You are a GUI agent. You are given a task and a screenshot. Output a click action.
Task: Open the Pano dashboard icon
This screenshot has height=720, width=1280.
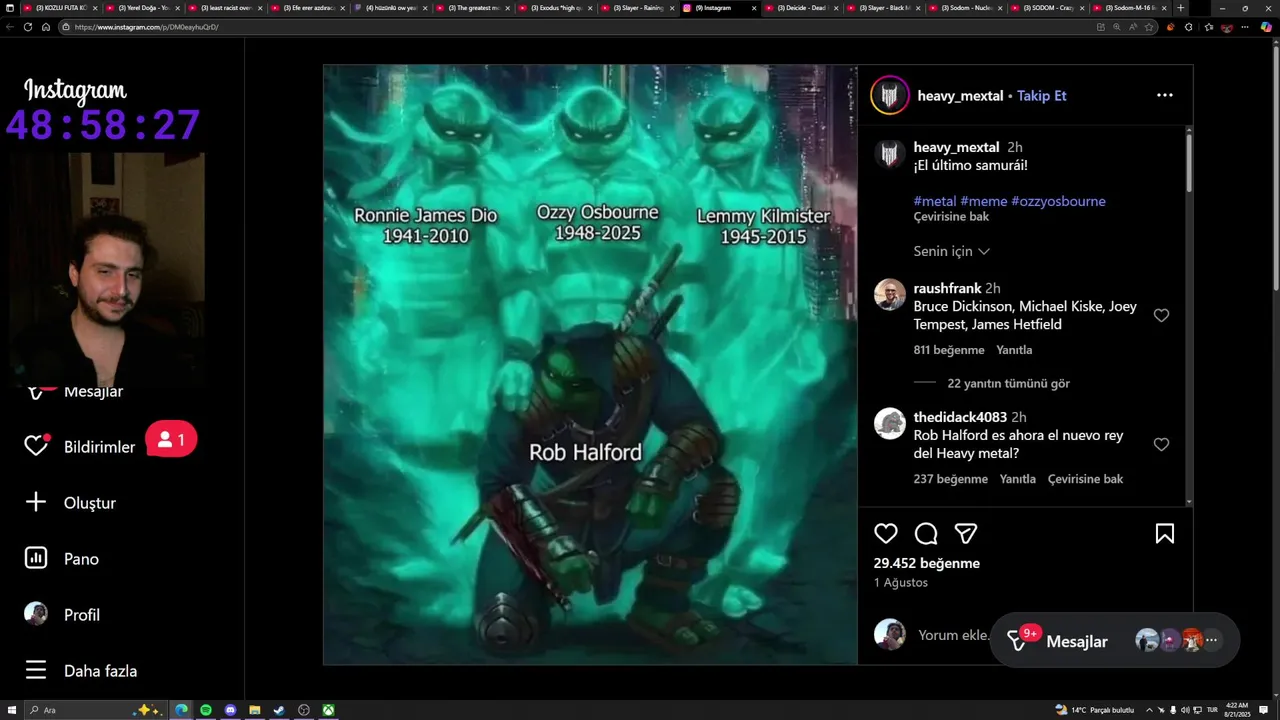tap(36, 558)
